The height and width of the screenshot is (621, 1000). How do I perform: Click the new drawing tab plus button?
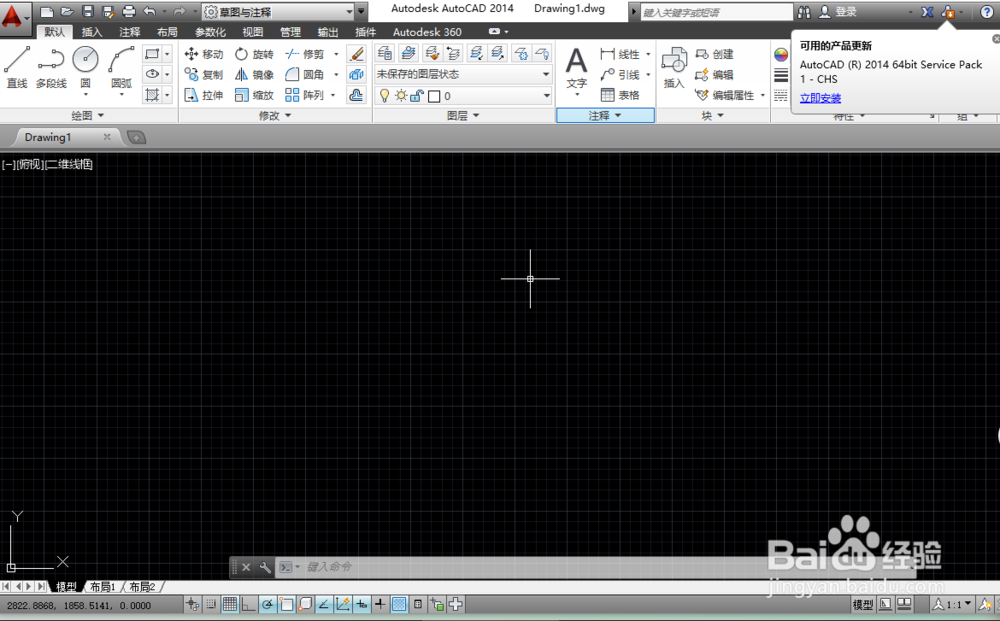pos(136,137)
